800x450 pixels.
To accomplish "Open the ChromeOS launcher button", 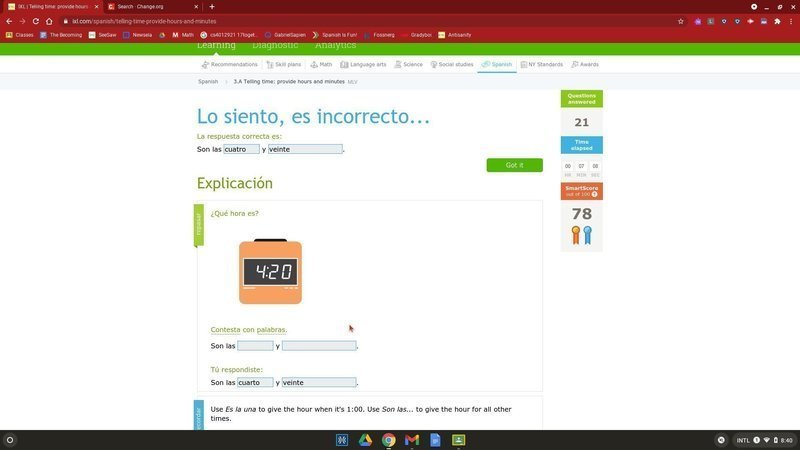I will pos(10,440).
